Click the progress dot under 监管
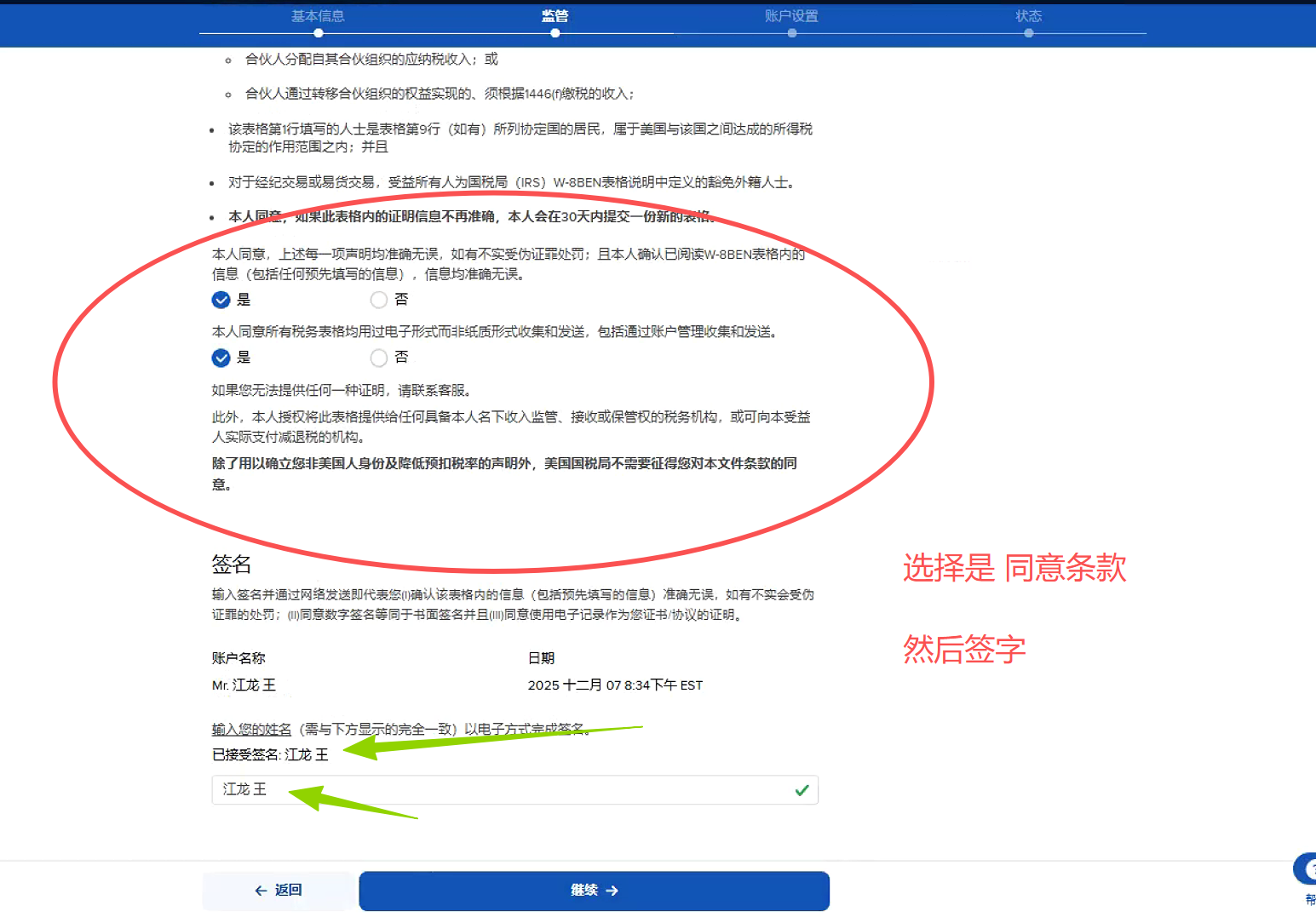Viewport: 1316px width, 917px height. click(x=555, y=33)
